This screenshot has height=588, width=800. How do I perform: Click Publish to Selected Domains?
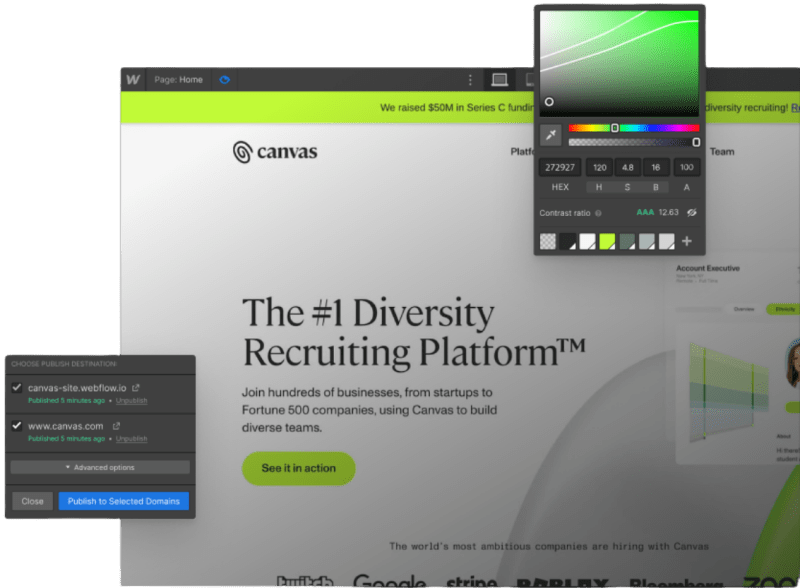(123, 501)
